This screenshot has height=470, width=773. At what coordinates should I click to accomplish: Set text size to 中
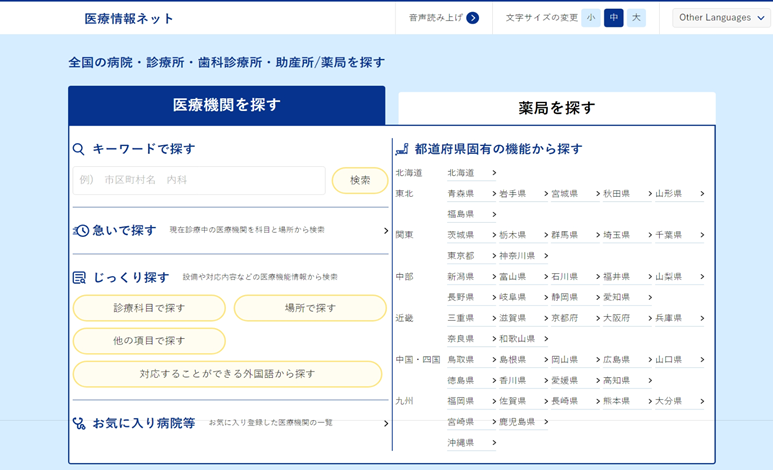coord(613,18)
